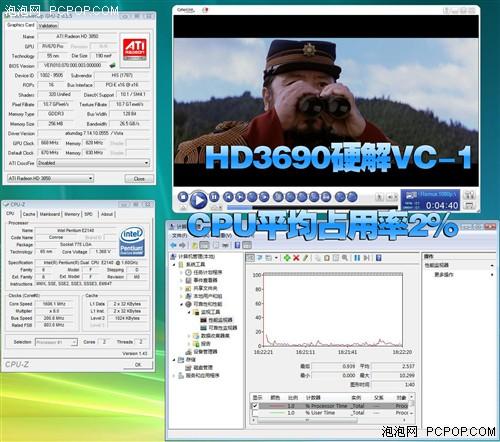Image resolution: width=500 pixels, height=442 pixels.
Task: Expand the 数据收集器集 node arrow
Action: (189, 336)
